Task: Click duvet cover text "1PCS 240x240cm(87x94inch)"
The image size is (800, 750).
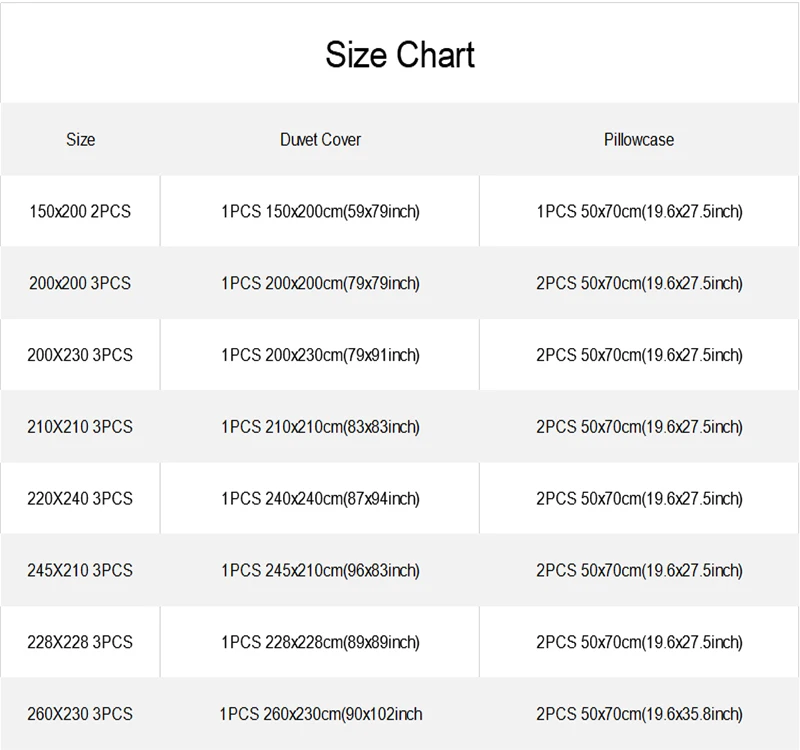Action: (320, 499)
